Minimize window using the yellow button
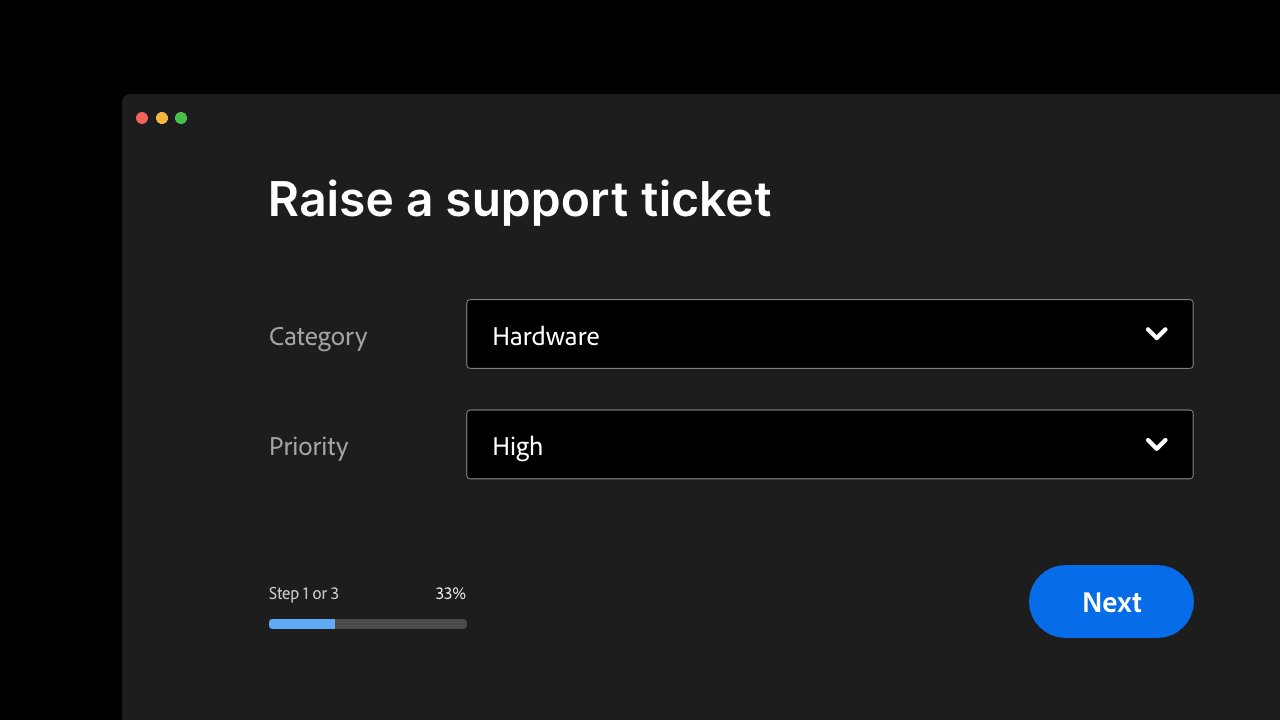This screenshot has height=720, width=1280. (x=162, y=118)
